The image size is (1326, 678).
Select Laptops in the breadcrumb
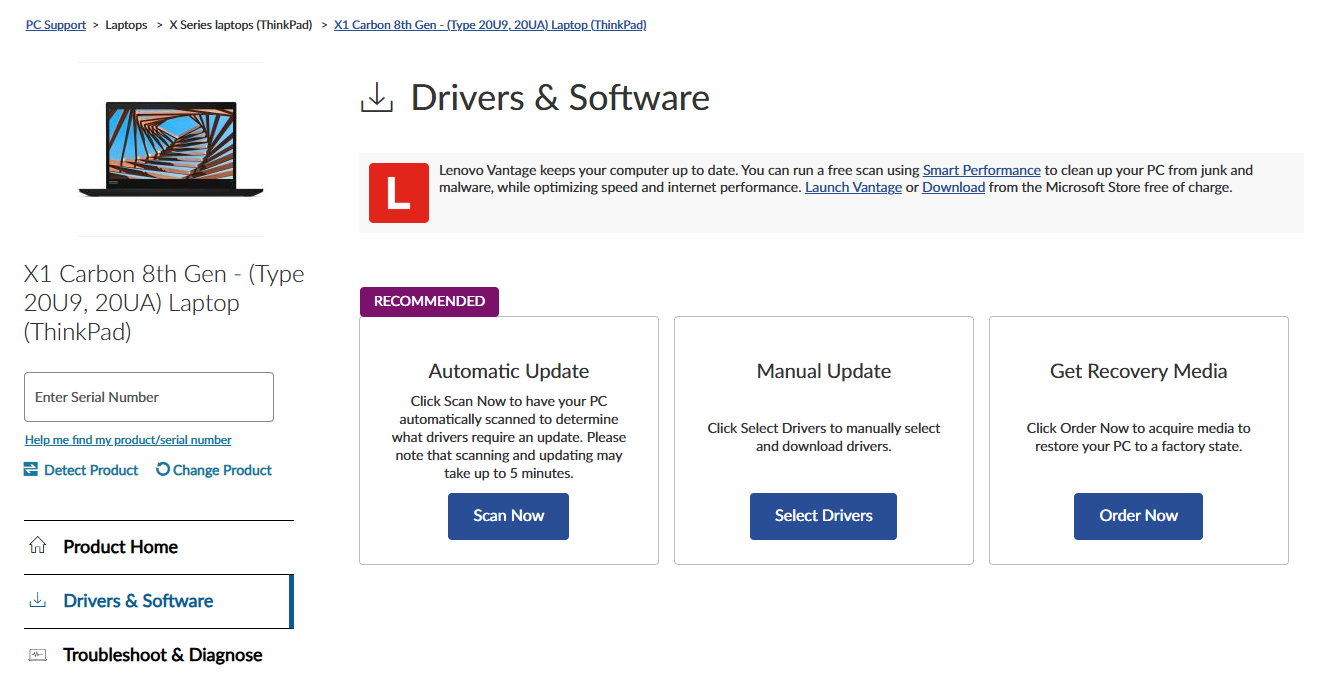[x=126, y=25]
